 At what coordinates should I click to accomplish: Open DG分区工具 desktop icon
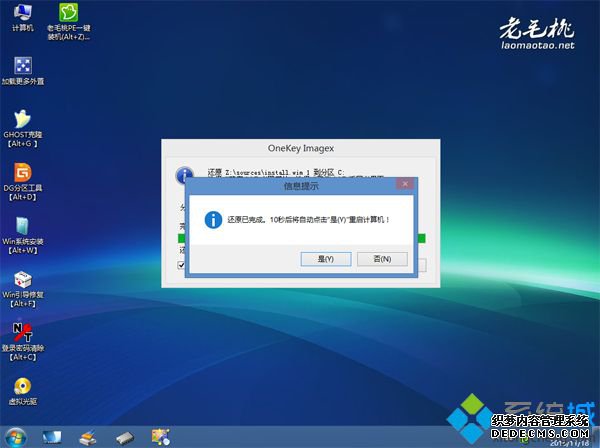coord(23,182)
